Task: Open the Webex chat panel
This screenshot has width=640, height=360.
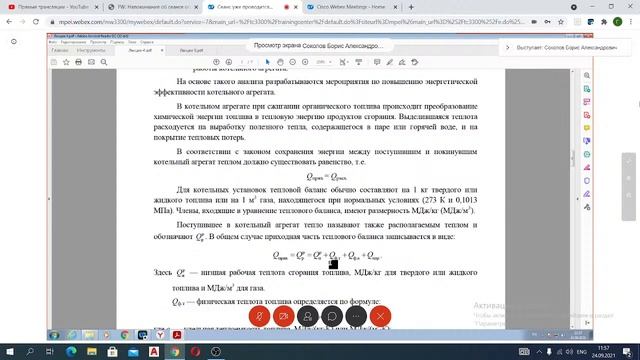Action: 332,316
